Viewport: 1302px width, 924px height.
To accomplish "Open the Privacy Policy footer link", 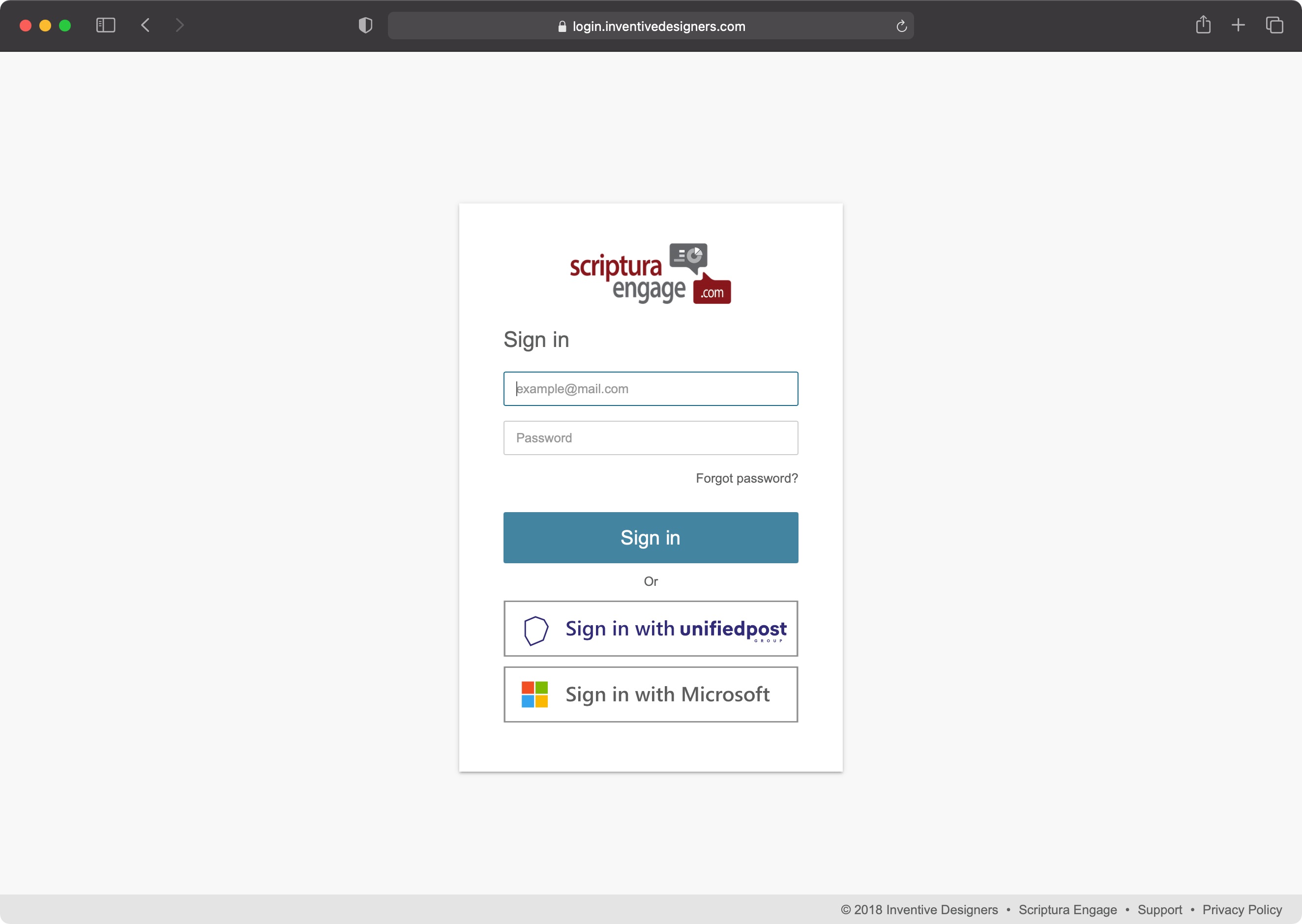I will click(x=1242, y=910).
